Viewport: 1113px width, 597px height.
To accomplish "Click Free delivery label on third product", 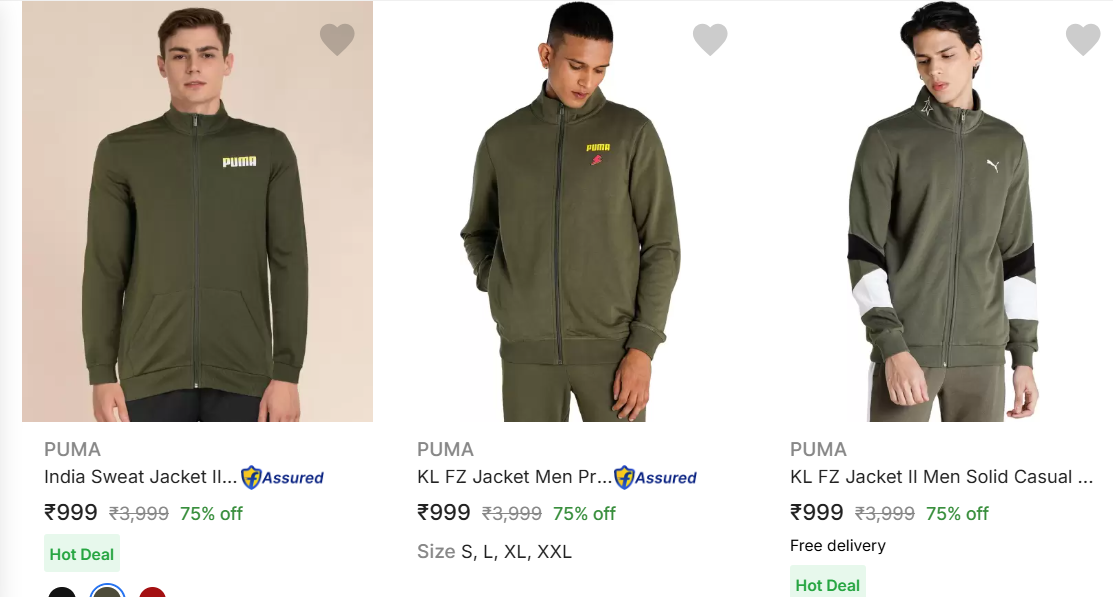I will [x=837, y=546].
